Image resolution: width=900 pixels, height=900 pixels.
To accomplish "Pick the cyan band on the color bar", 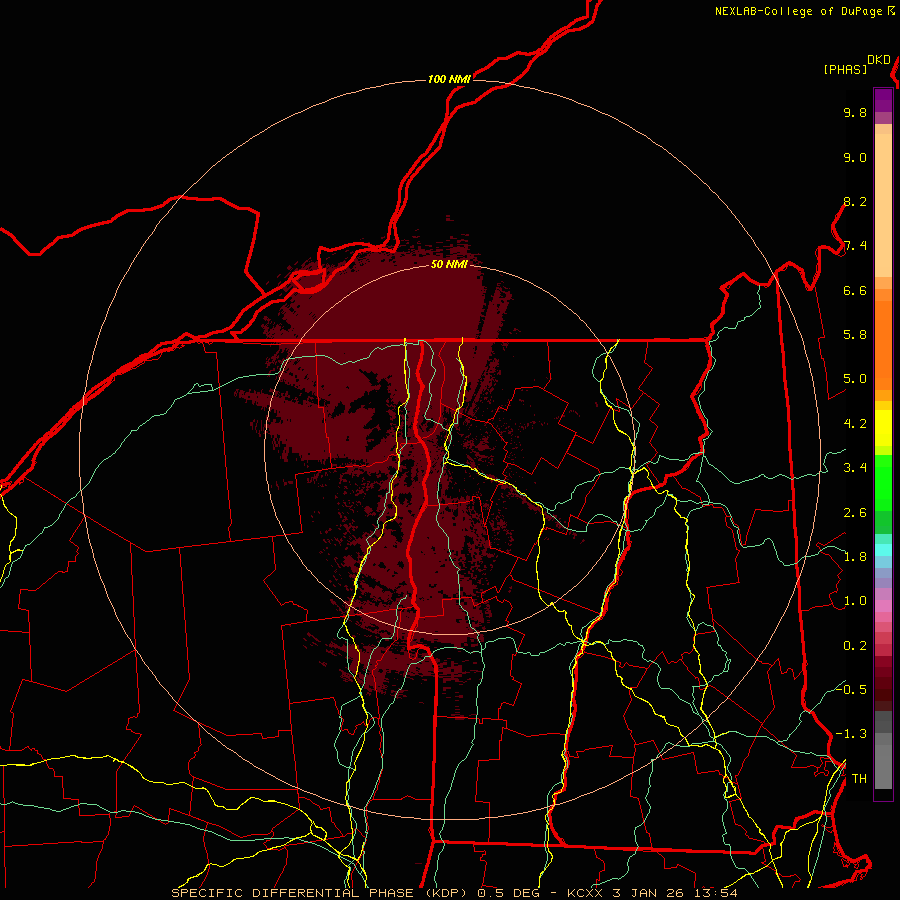I will click(x=883, y=550).
